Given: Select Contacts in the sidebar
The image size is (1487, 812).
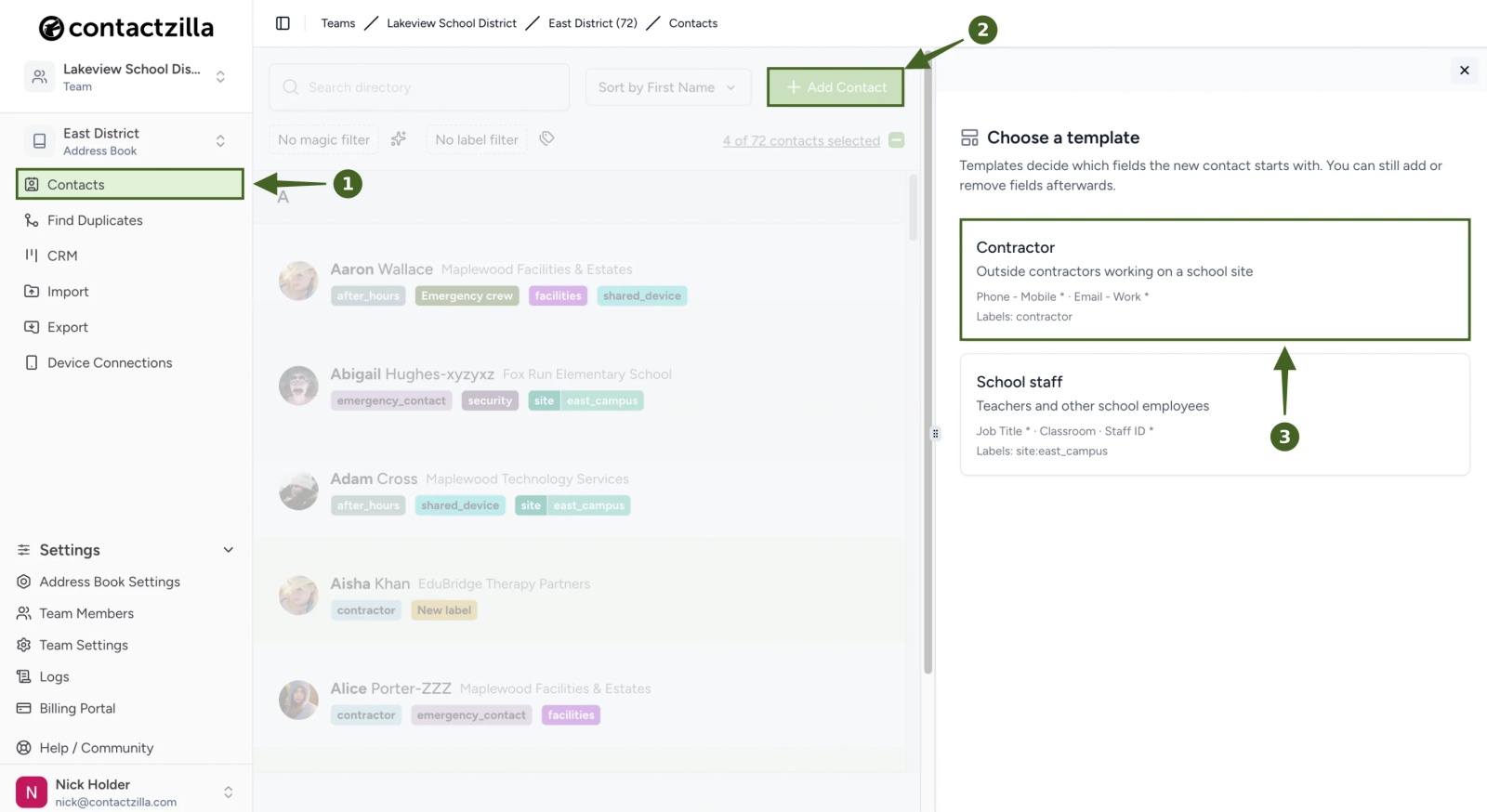Looking at the screenshot, I should 129,184.
